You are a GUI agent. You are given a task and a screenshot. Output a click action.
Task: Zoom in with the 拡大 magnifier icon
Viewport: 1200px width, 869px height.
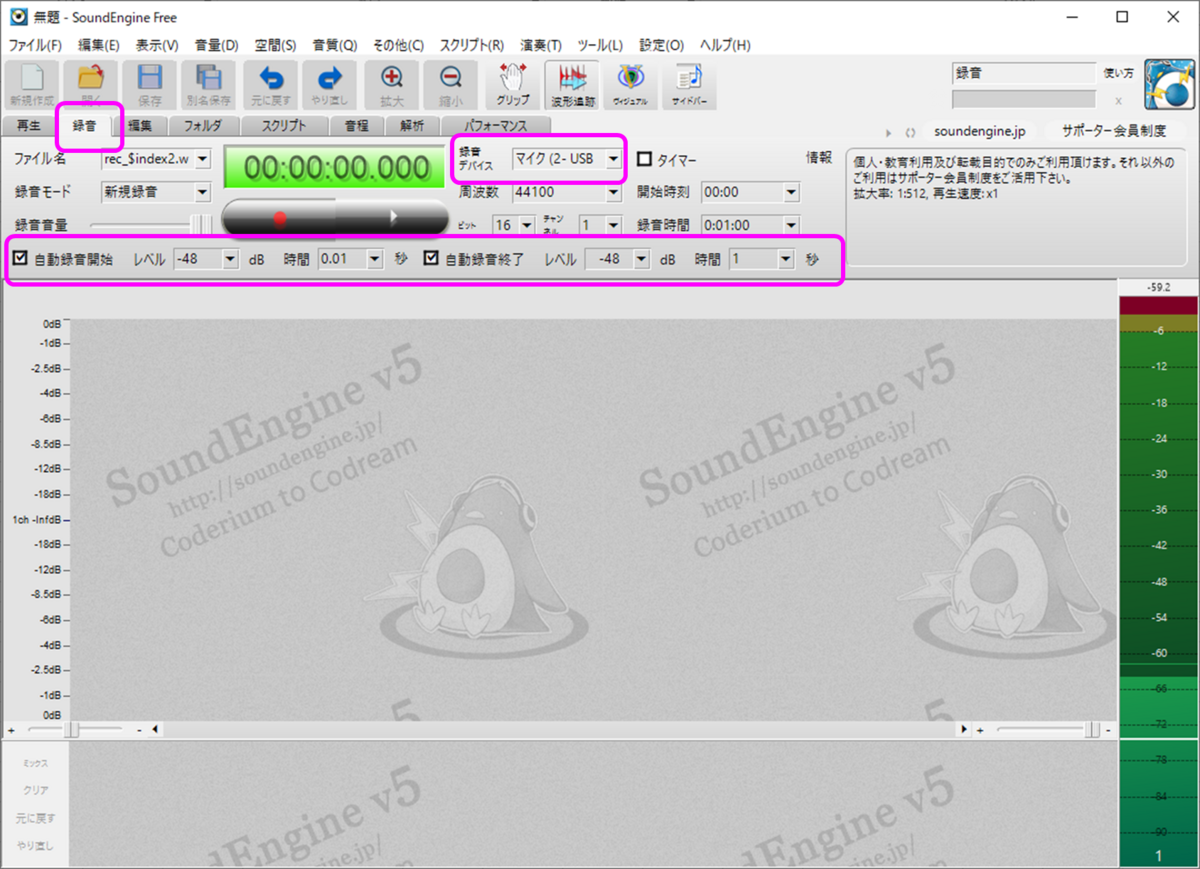click(x=391, y=84)
